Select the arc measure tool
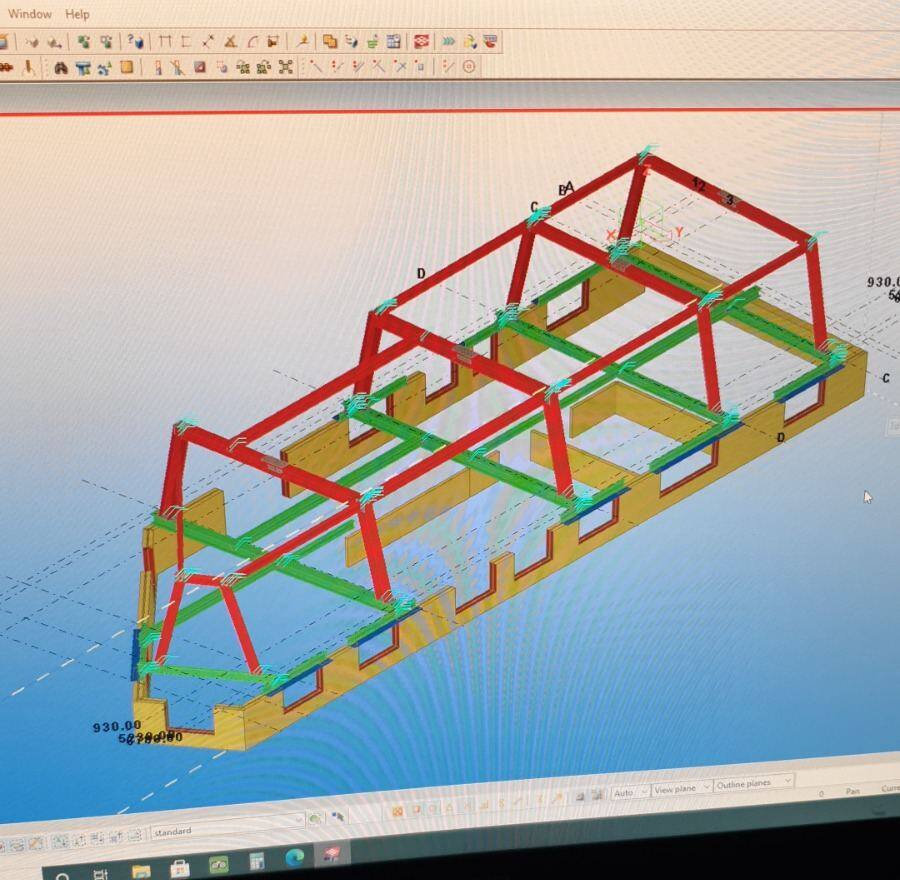The width and height of the screenshot is (900, 880). click(253, 41)
